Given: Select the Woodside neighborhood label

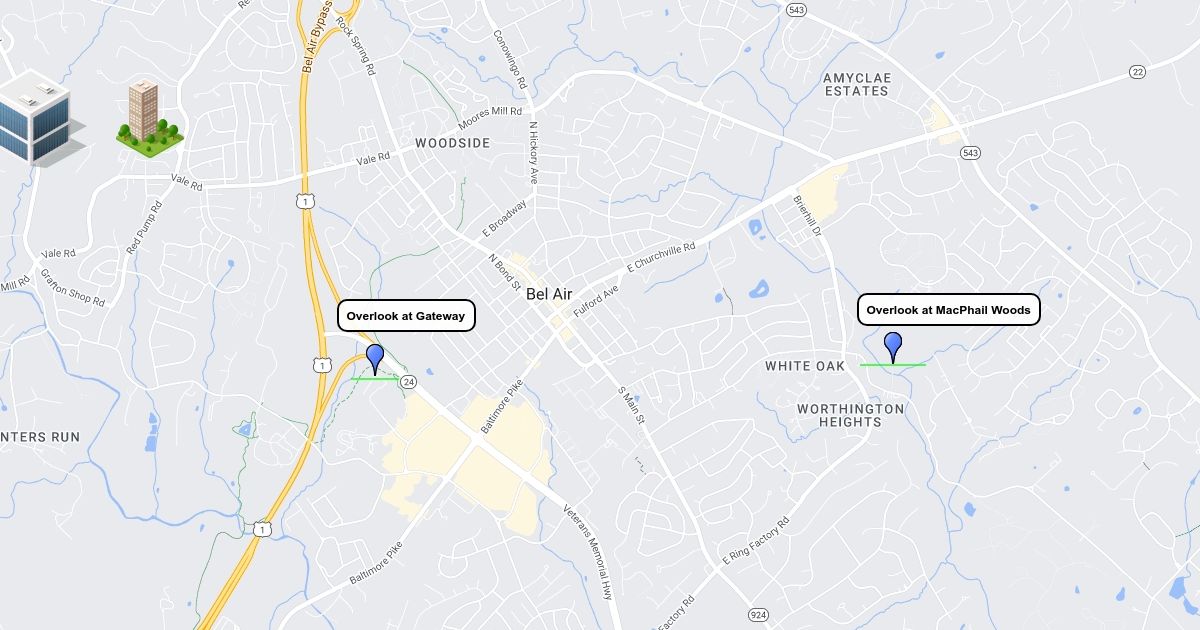Looking at the screenshot, I should coord(453,143).
